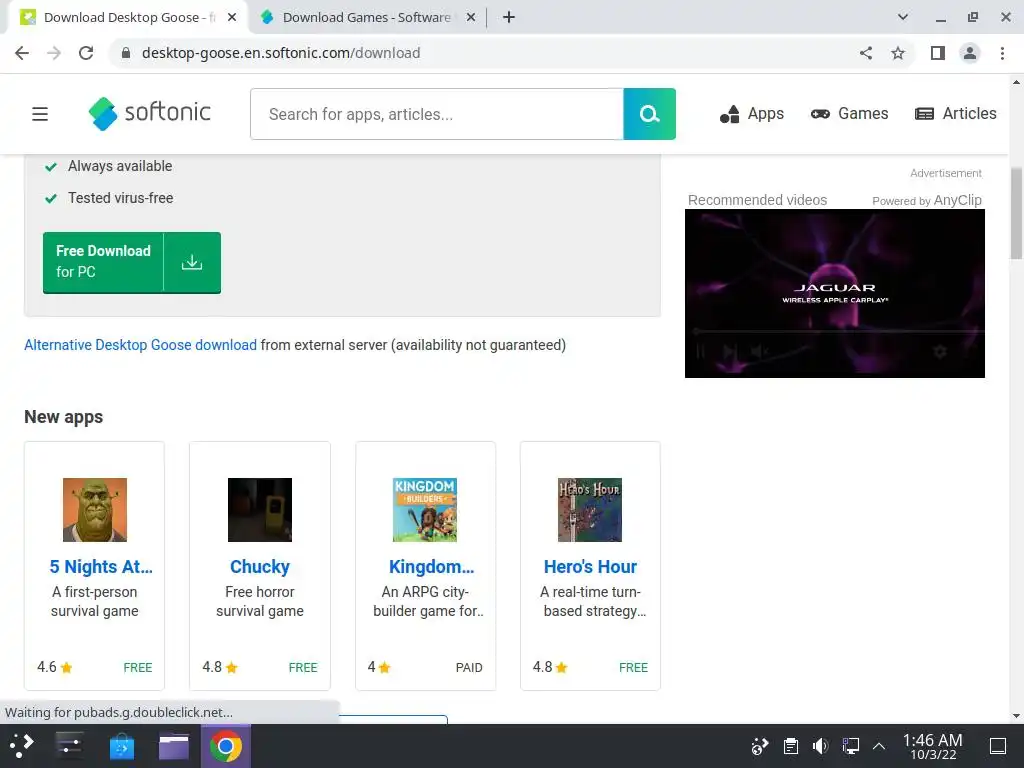Open Alternative Desktop Goose download link
This screenshot has width=1024, height=768.
click(x=140, y=345)
